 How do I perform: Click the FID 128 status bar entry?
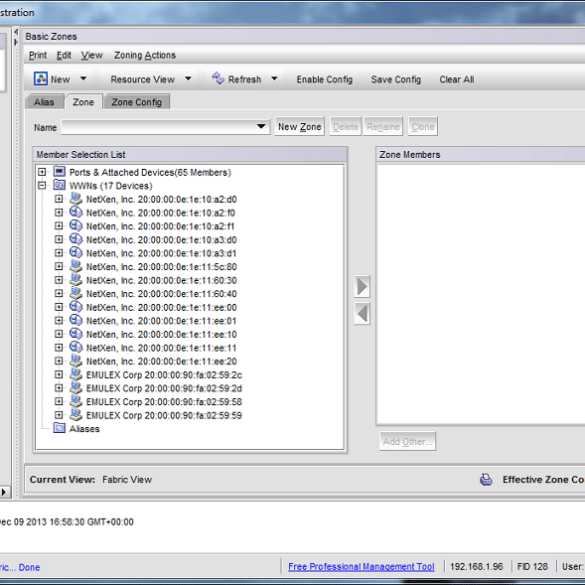click(x=532, y=566)
